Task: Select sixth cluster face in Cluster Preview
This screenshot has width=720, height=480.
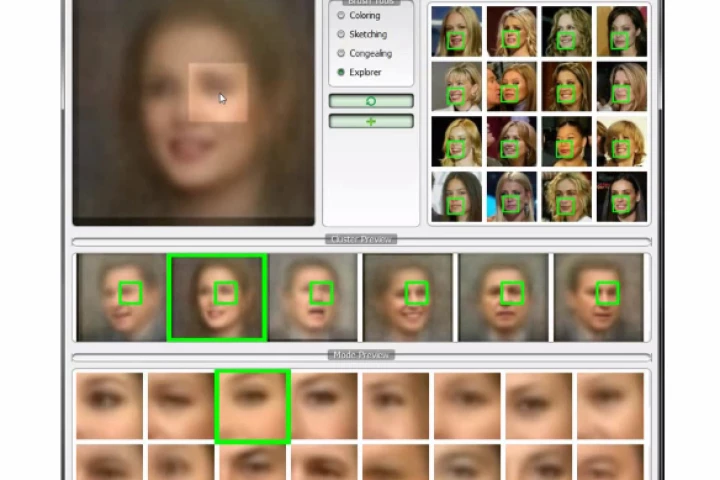Action: [599, 297]
